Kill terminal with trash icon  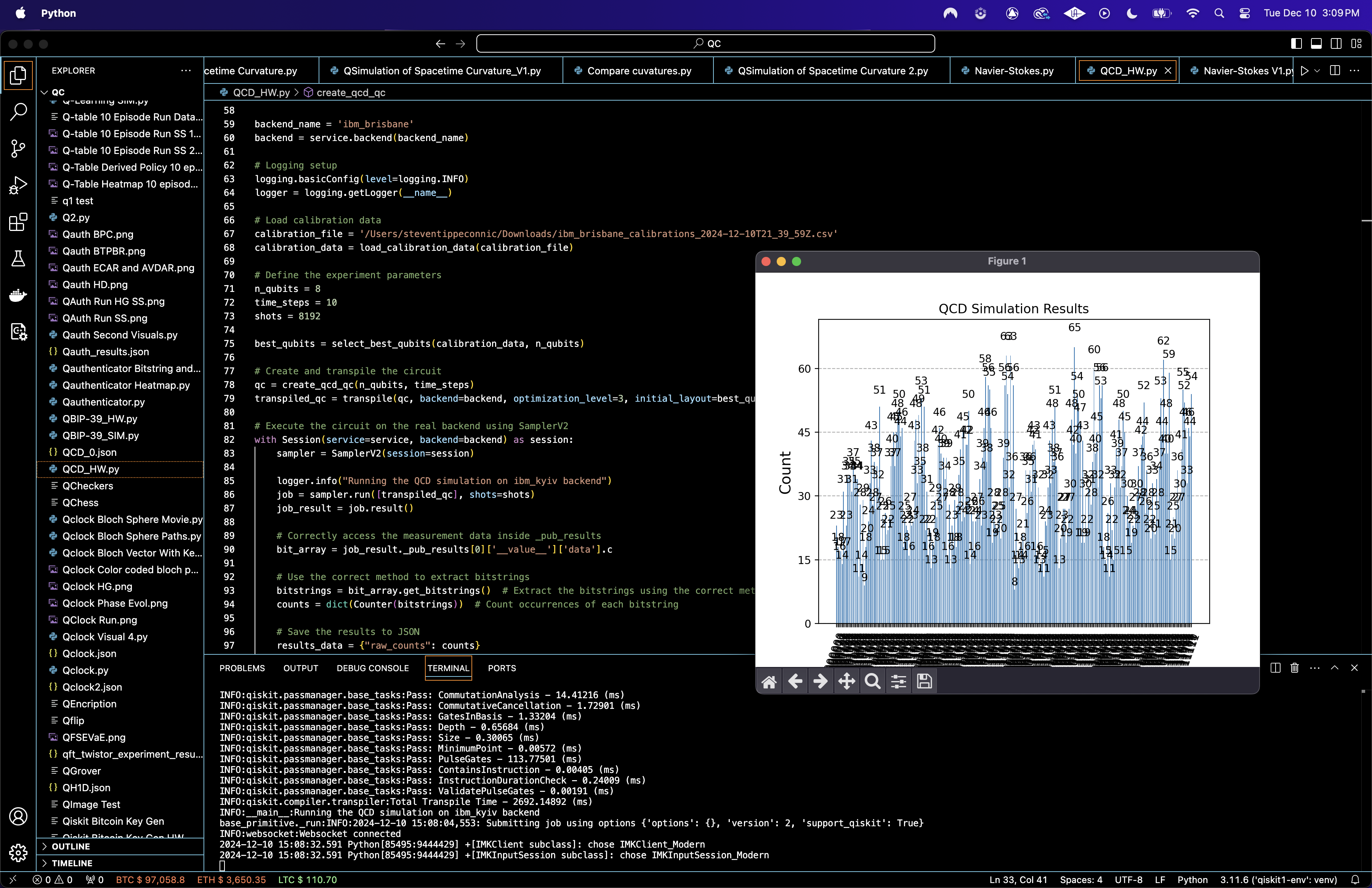coord(1295,668)
